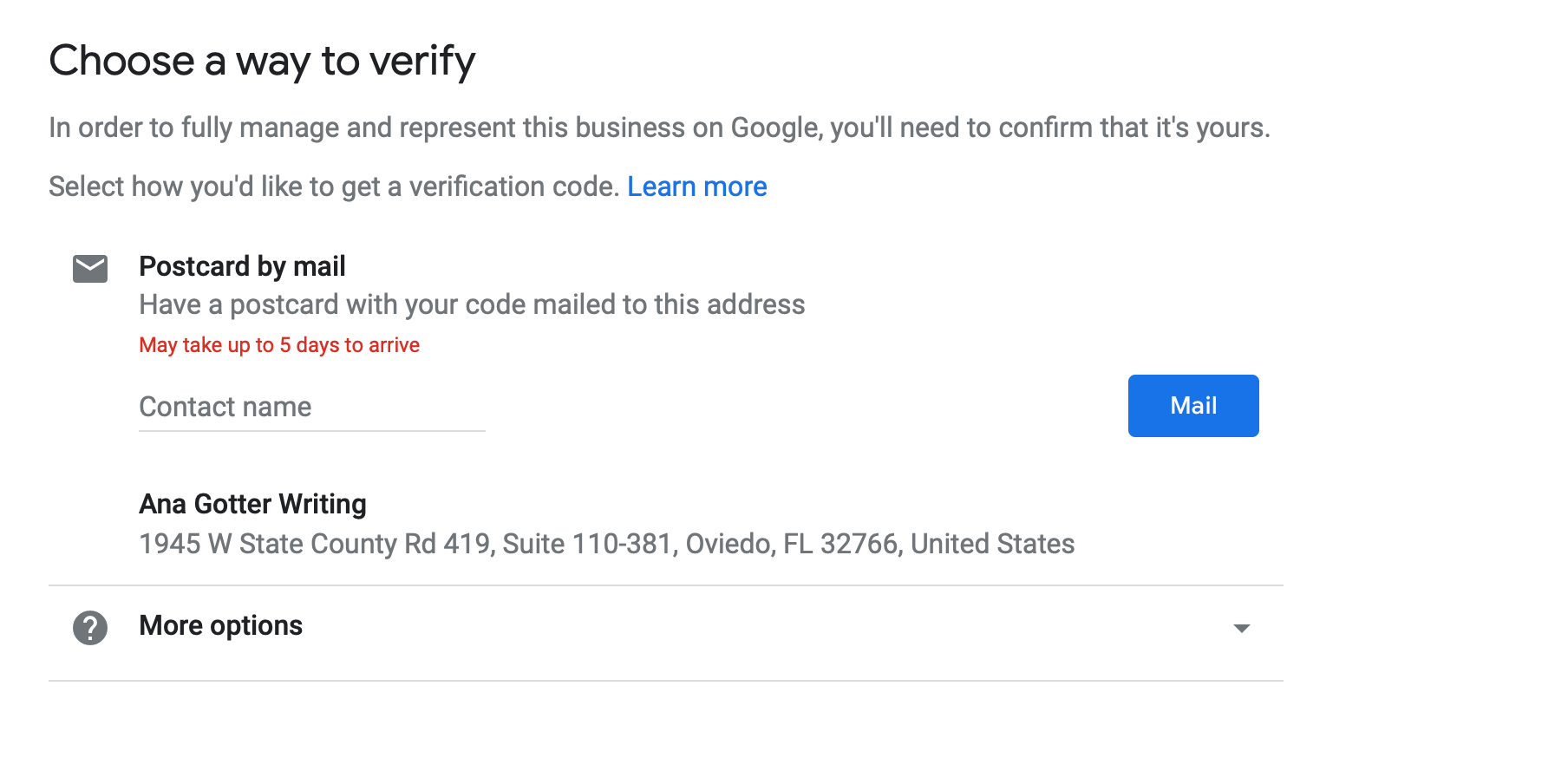Click the red 5 days delivery notice
Screen dimensions: 1568x784
click(279, 345)
